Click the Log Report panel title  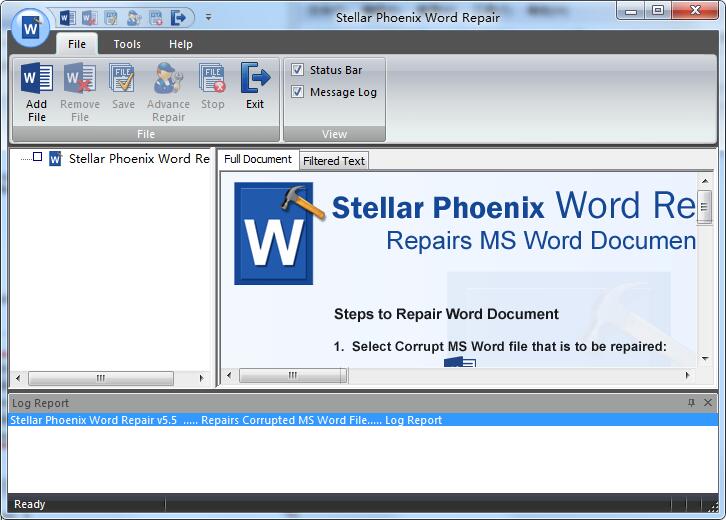[x=40, y=403]
